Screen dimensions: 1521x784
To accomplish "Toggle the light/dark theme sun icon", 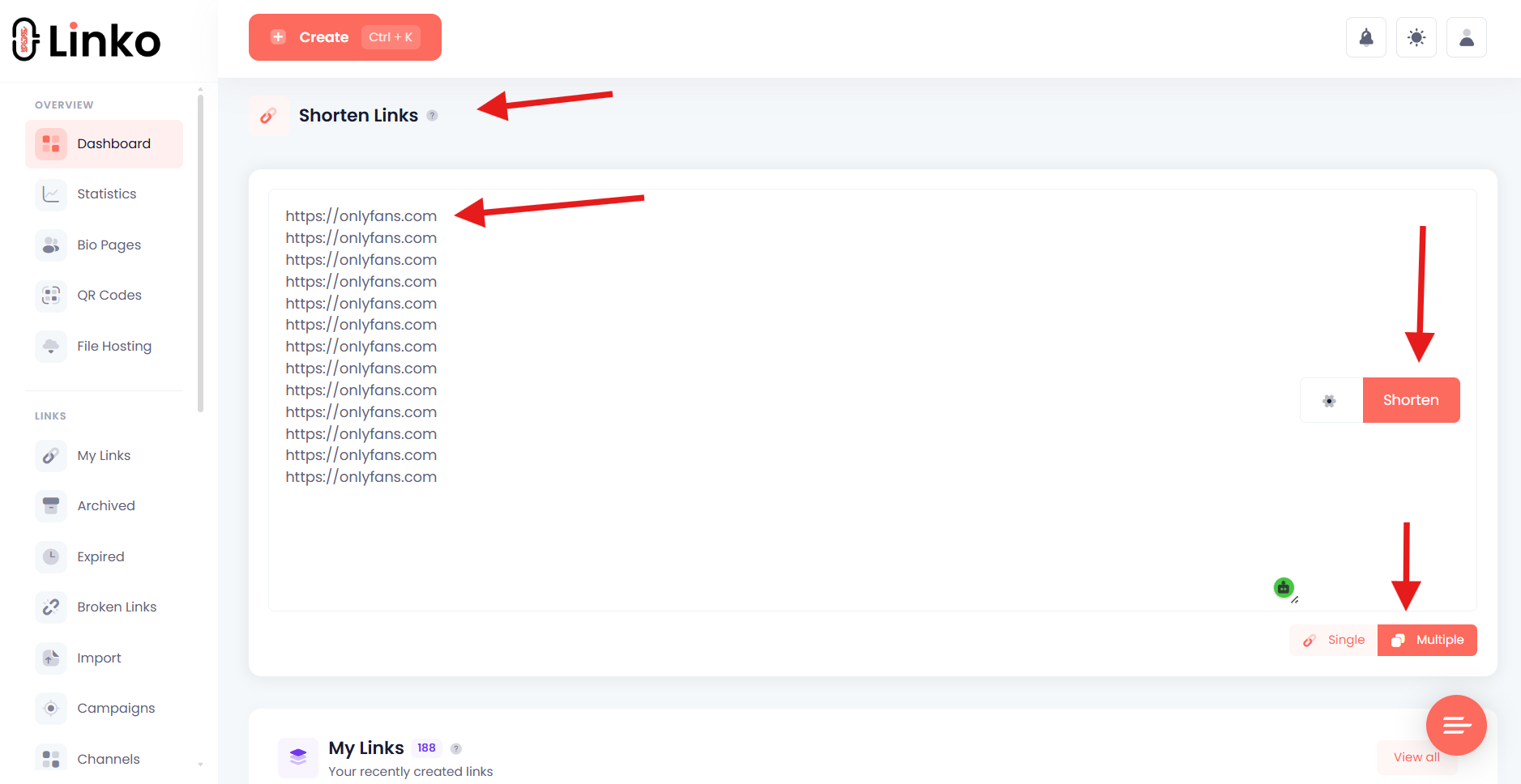I will [1416, 37].
